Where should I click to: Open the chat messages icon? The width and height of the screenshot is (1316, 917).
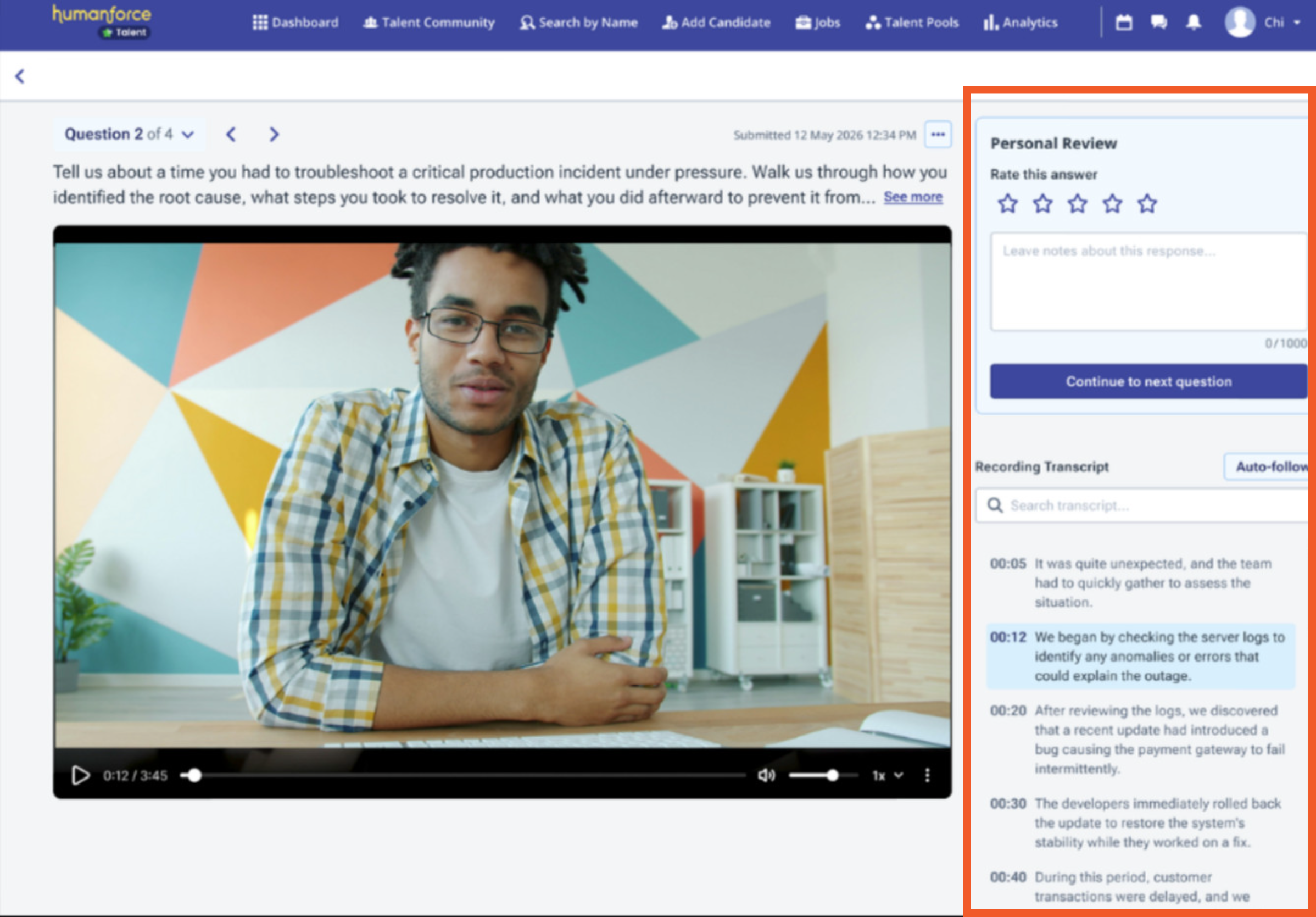click(x=1159, y=23)
